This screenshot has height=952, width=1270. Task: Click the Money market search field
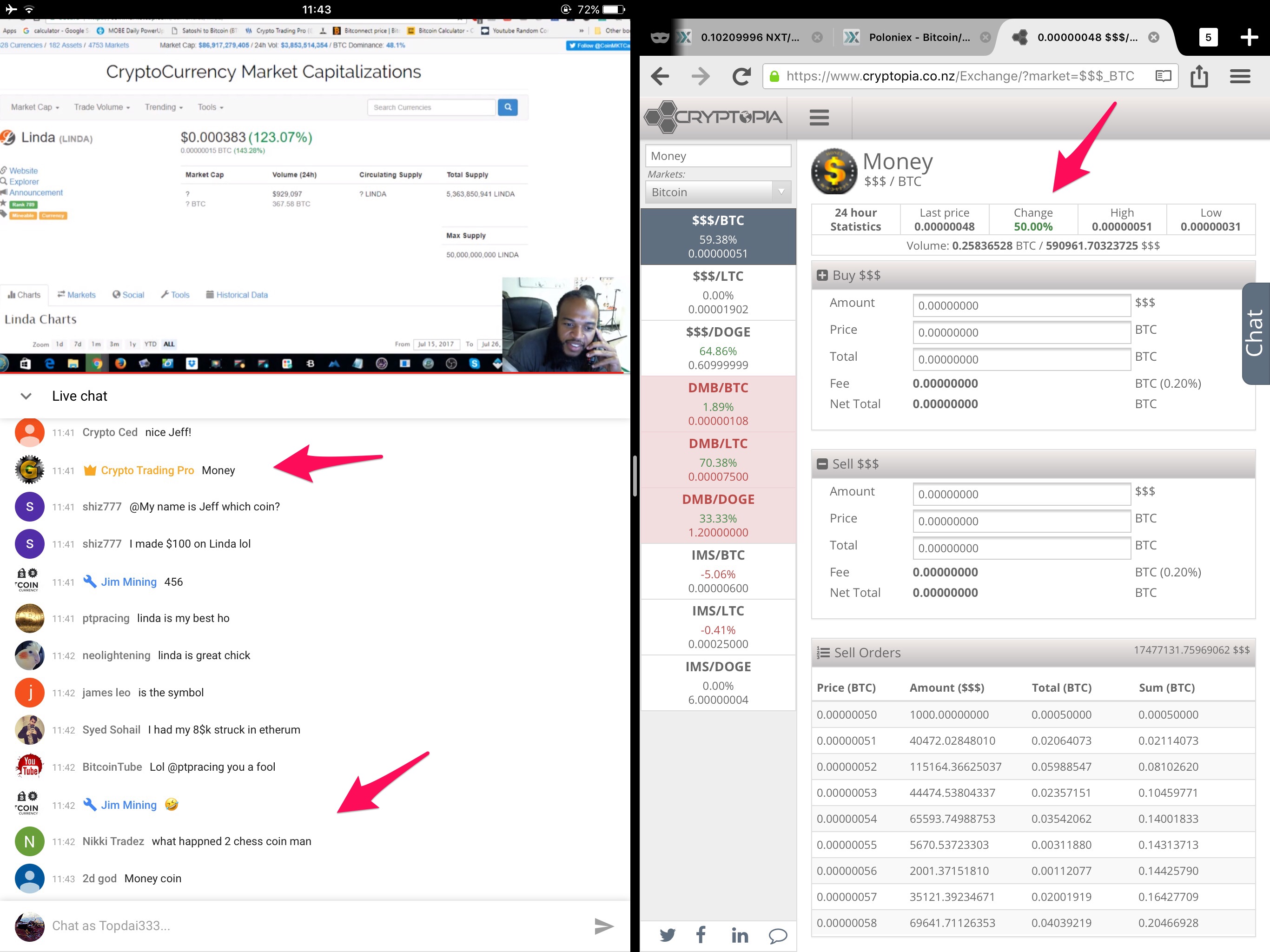718,156
